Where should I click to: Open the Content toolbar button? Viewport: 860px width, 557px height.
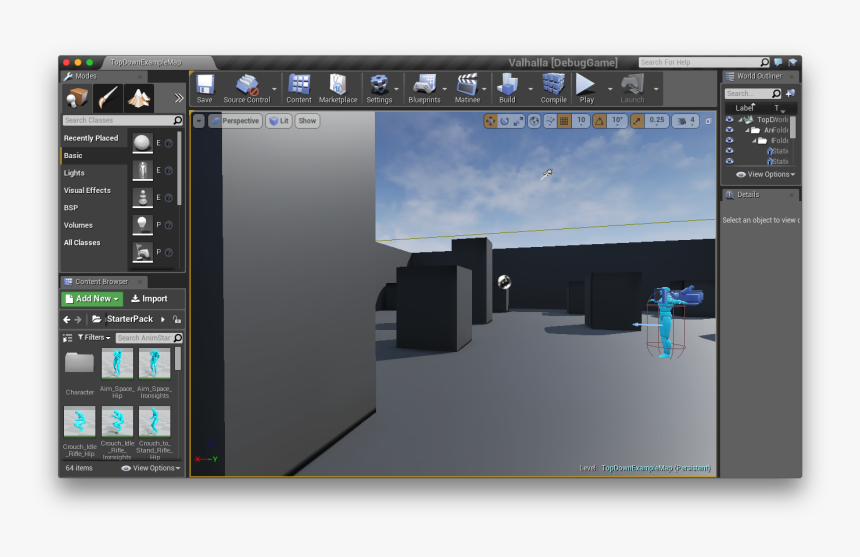[299, 88]
